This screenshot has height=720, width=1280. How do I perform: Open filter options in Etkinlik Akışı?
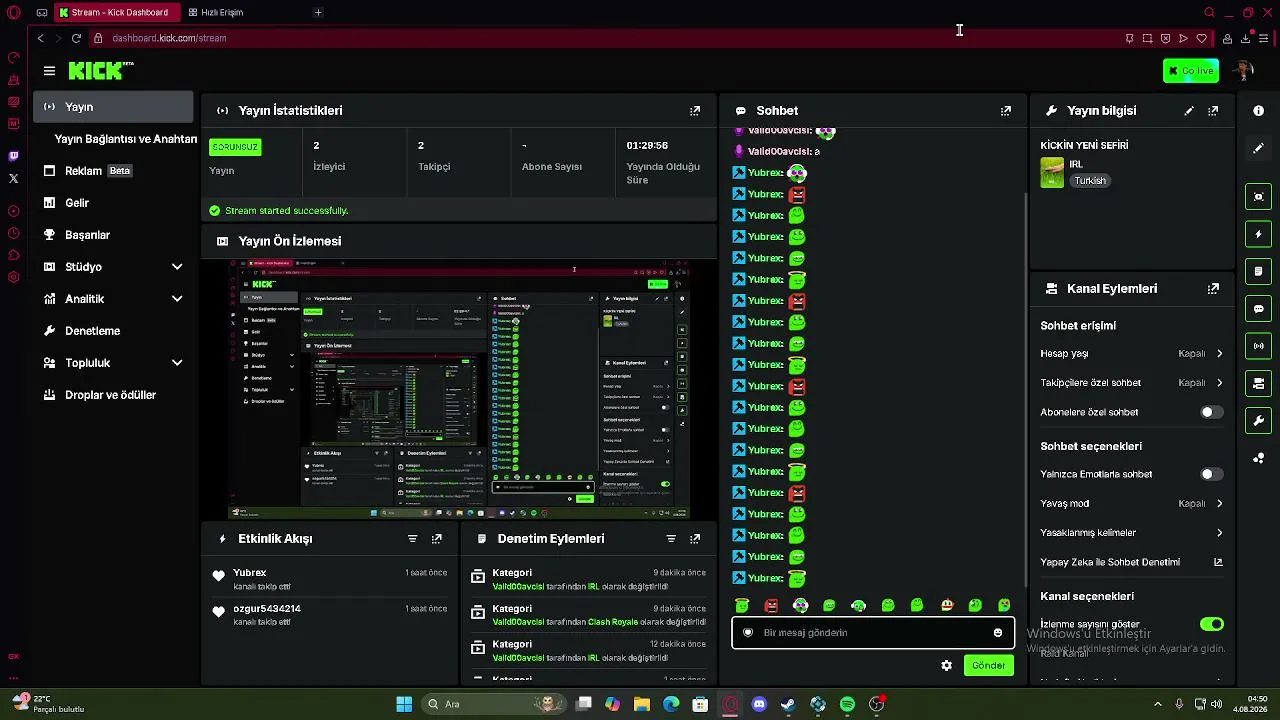(x=412, y=539)
